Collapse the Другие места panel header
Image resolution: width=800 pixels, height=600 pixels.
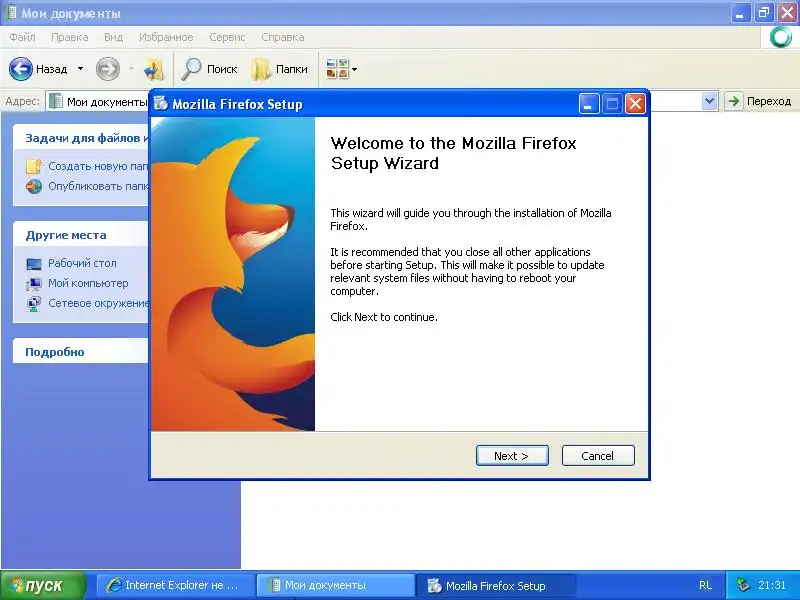[81, 235]
